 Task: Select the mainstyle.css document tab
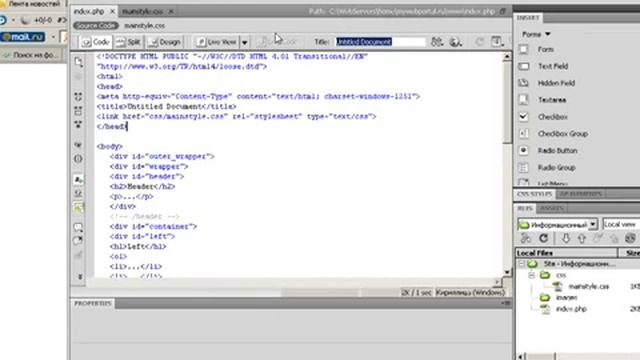pos(142,11)
